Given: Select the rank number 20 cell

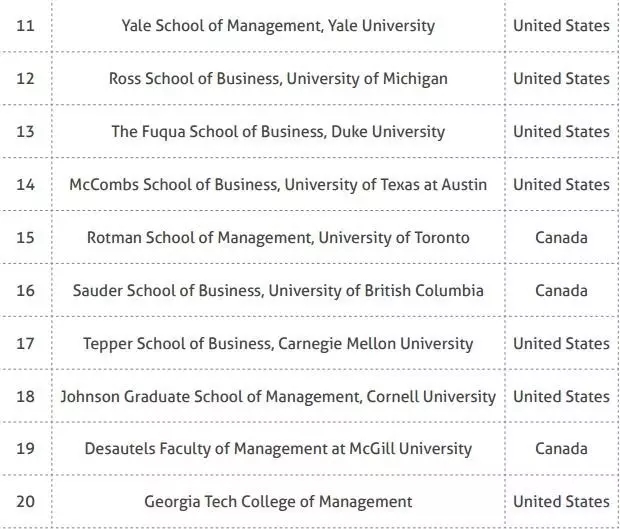Looking at the screenshot, I should pyautogui.click(x=25, y=502).
